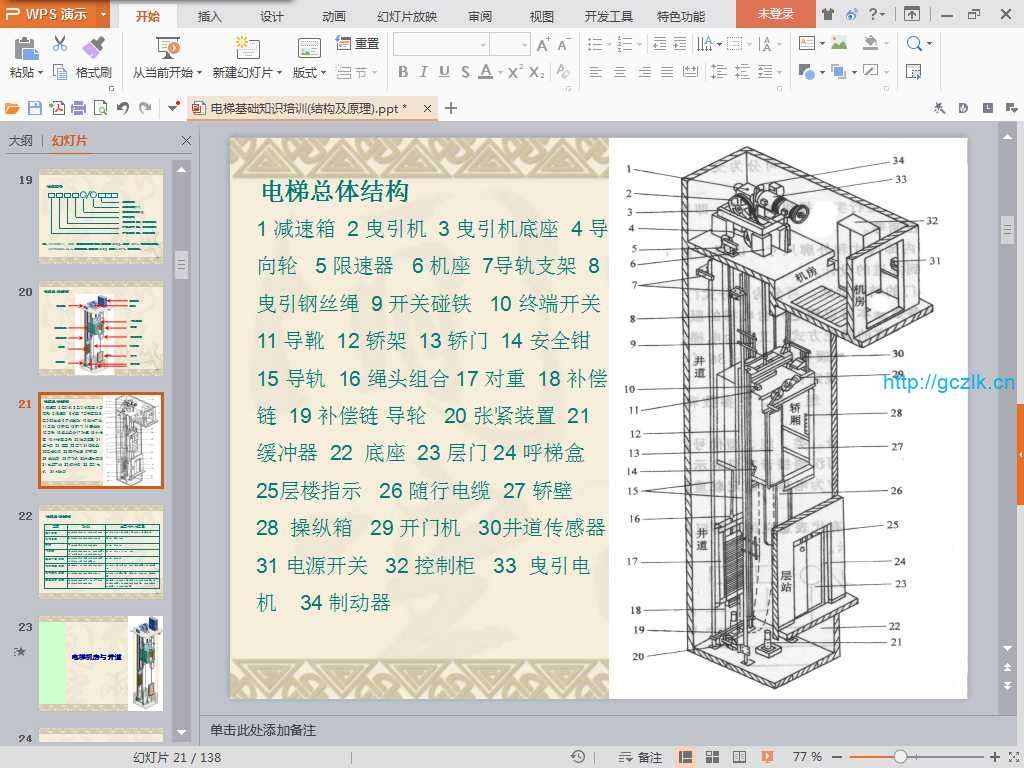
Task: Click the Undo arrow icon
Action: coord(122,108)
